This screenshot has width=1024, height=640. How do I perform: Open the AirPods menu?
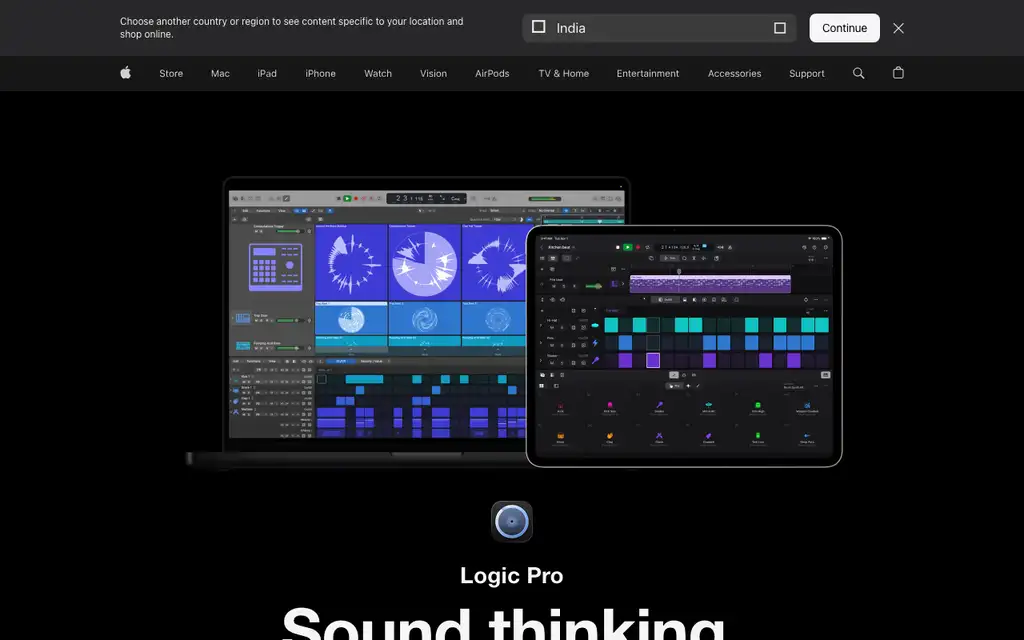point(492,74)
